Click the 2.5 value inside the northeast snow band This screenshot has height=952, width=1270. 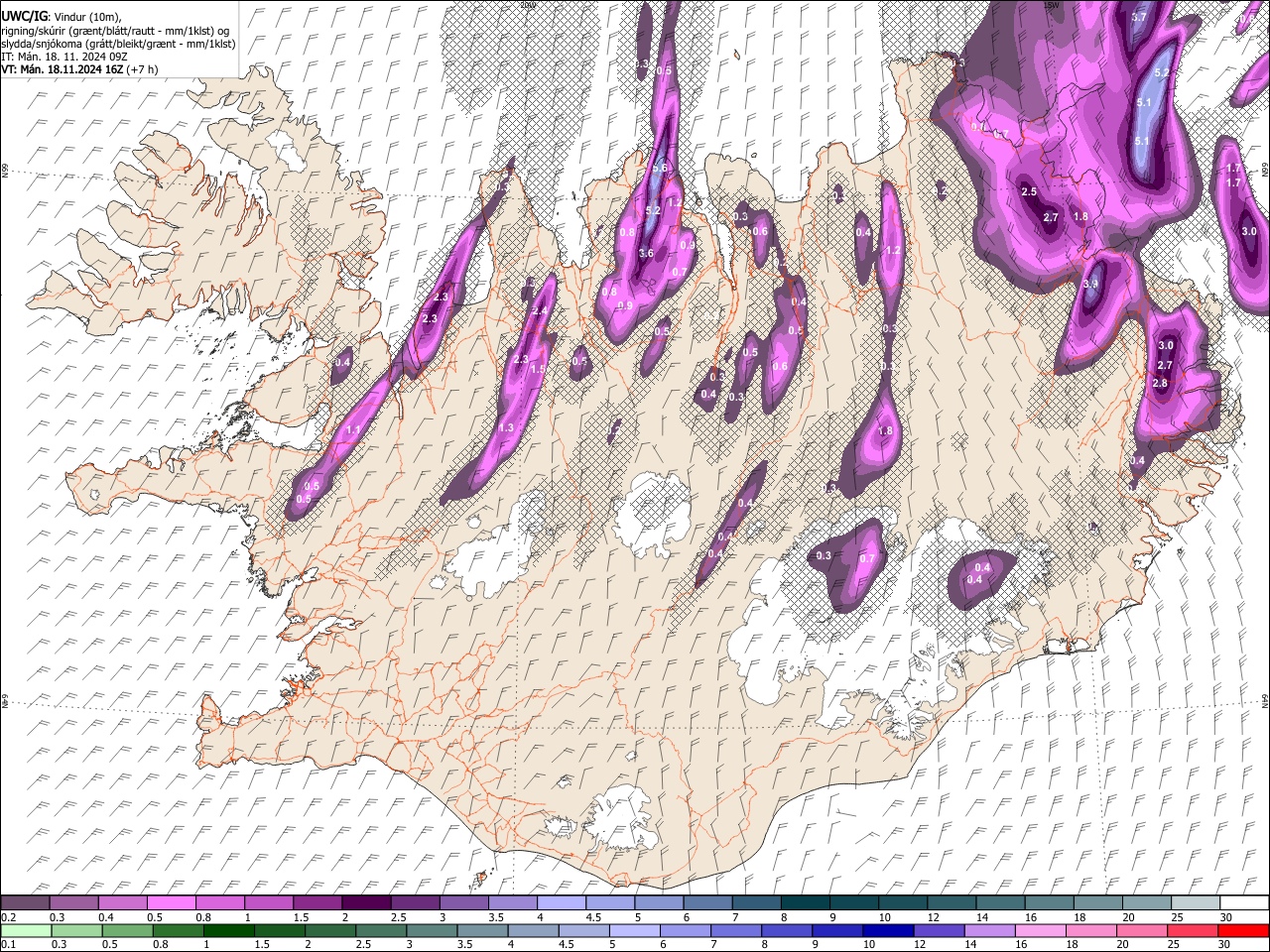point(1029,191)
